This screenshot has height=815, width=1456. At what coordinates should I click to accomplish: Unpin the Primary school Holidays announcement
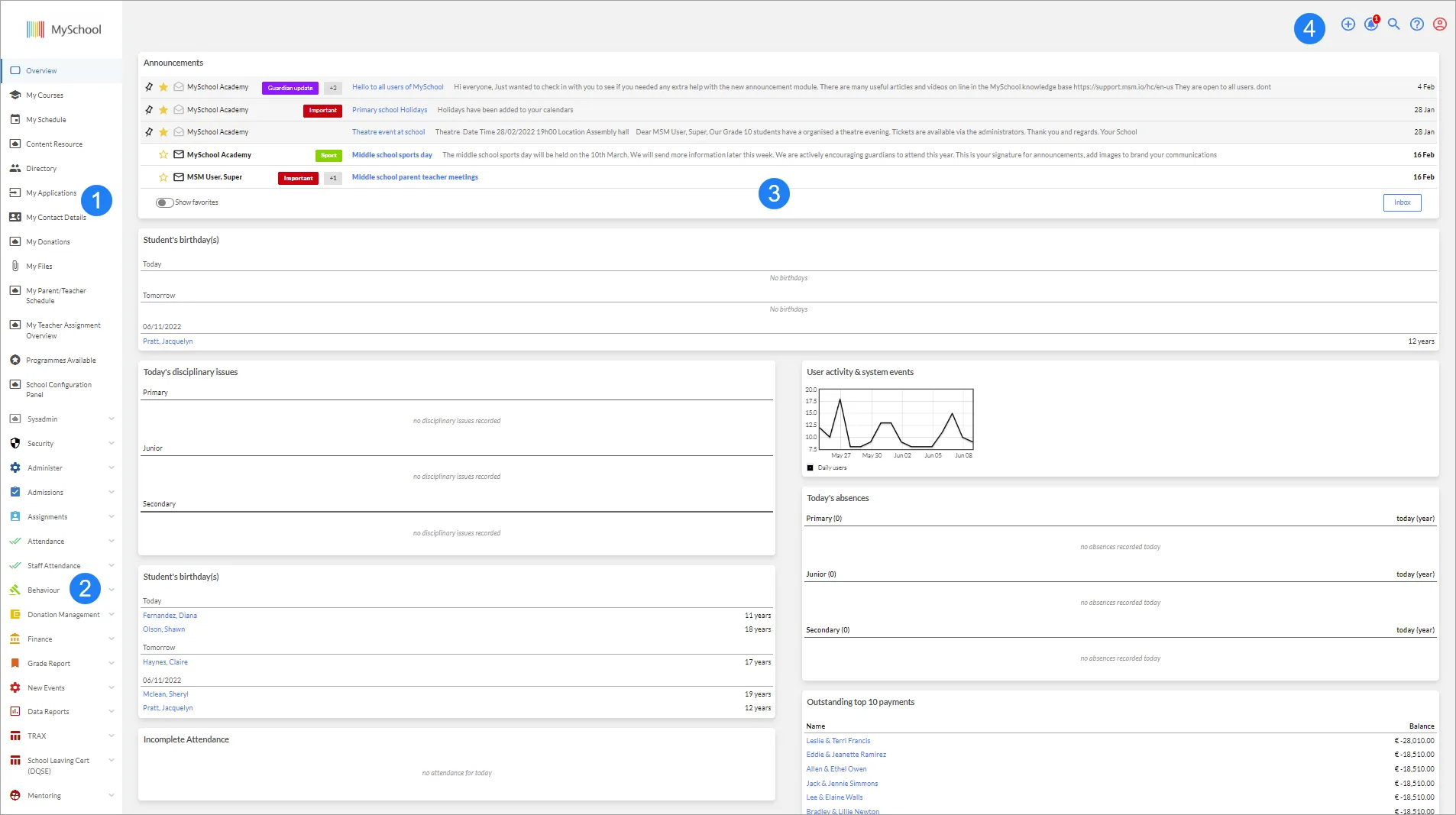[x=149, y=110]
